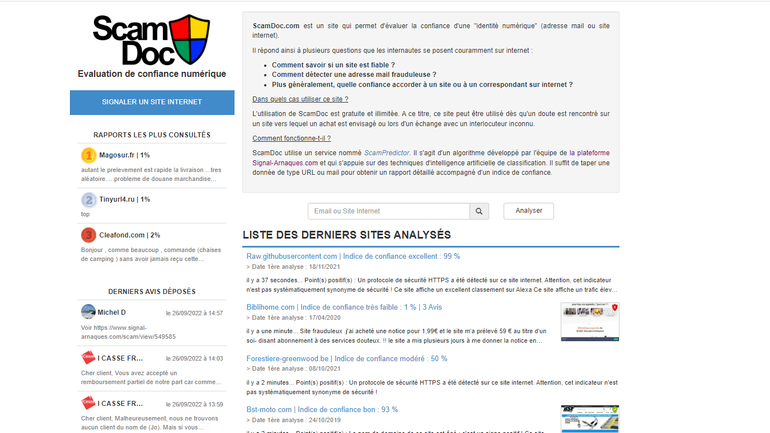Image resolution: width=770 pixels, height=433 pixels.
Task: Open the Biblihome.com site thumbnail
Action: click(590, 322)
